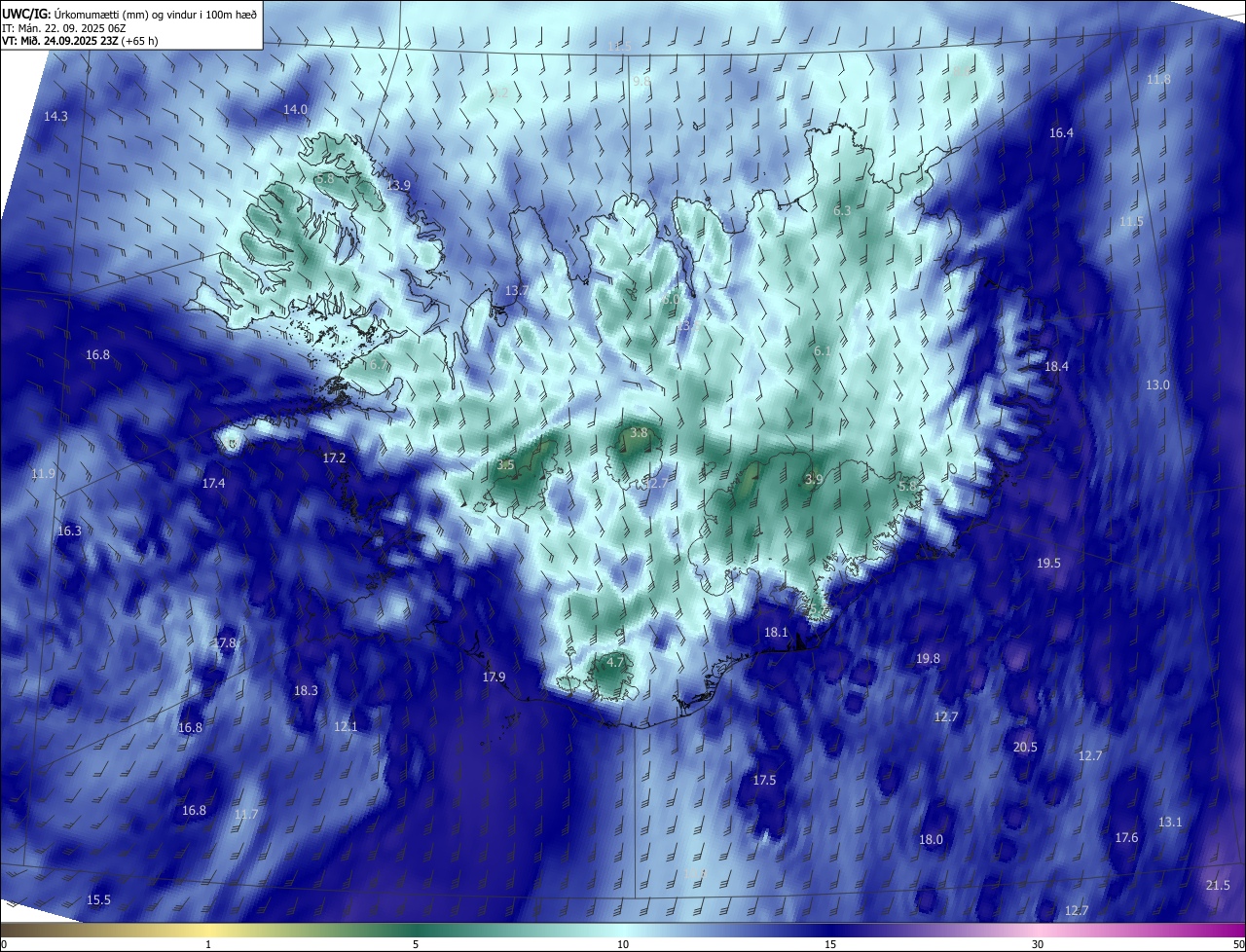Click the 20.5 value label
Viewport: 1246px width, 952px height.
point(1025,748)
